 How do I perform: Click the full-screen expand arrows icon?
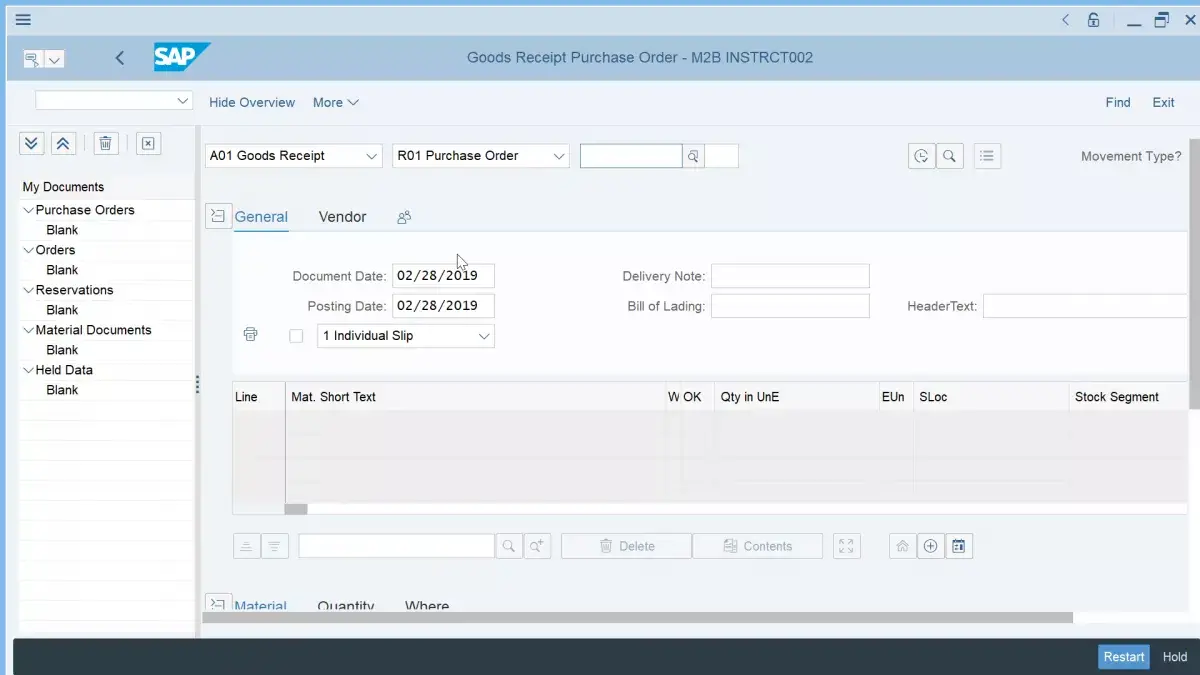[x=847, y=546]
